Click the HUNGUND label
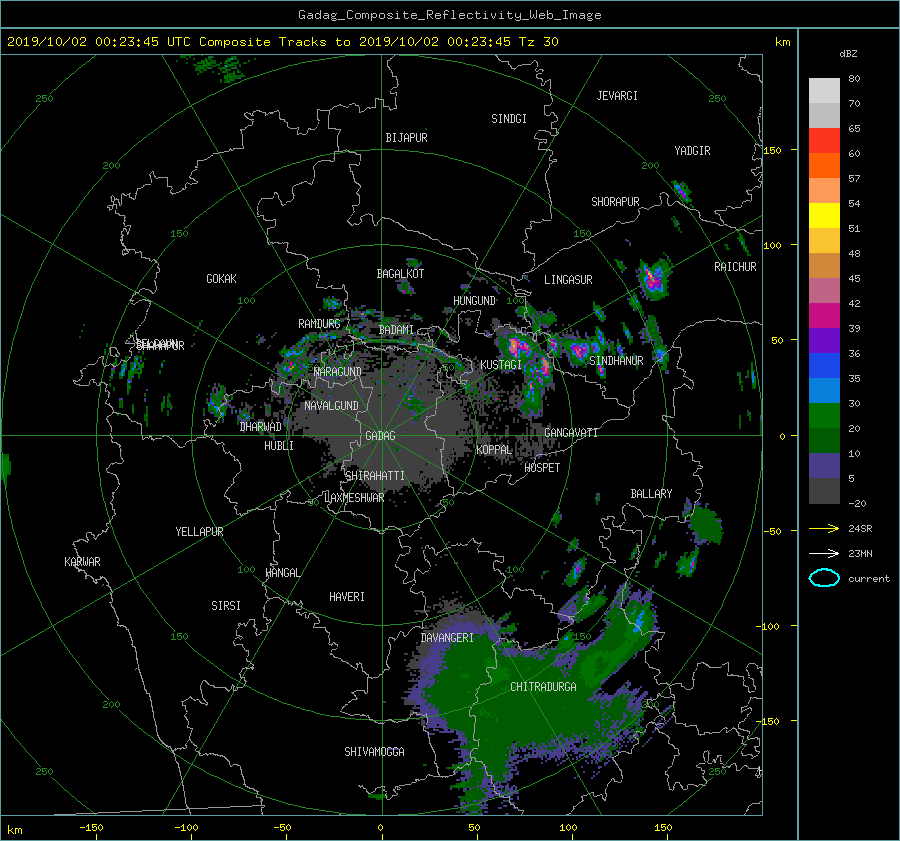900x841 pixels. click(474, 301)
